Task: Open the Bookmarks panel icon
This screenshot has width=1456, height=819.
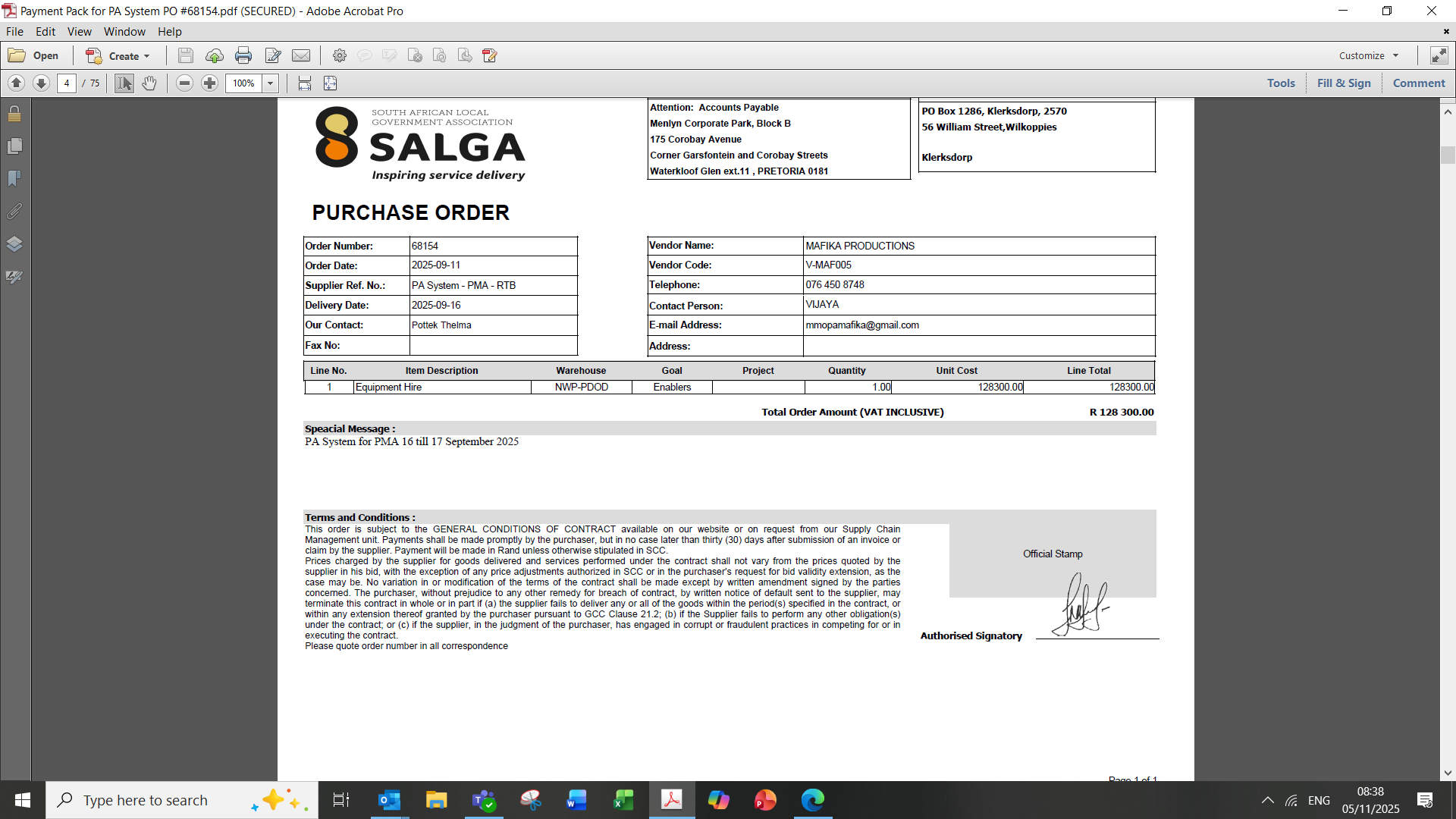Action: coord(14,178)
